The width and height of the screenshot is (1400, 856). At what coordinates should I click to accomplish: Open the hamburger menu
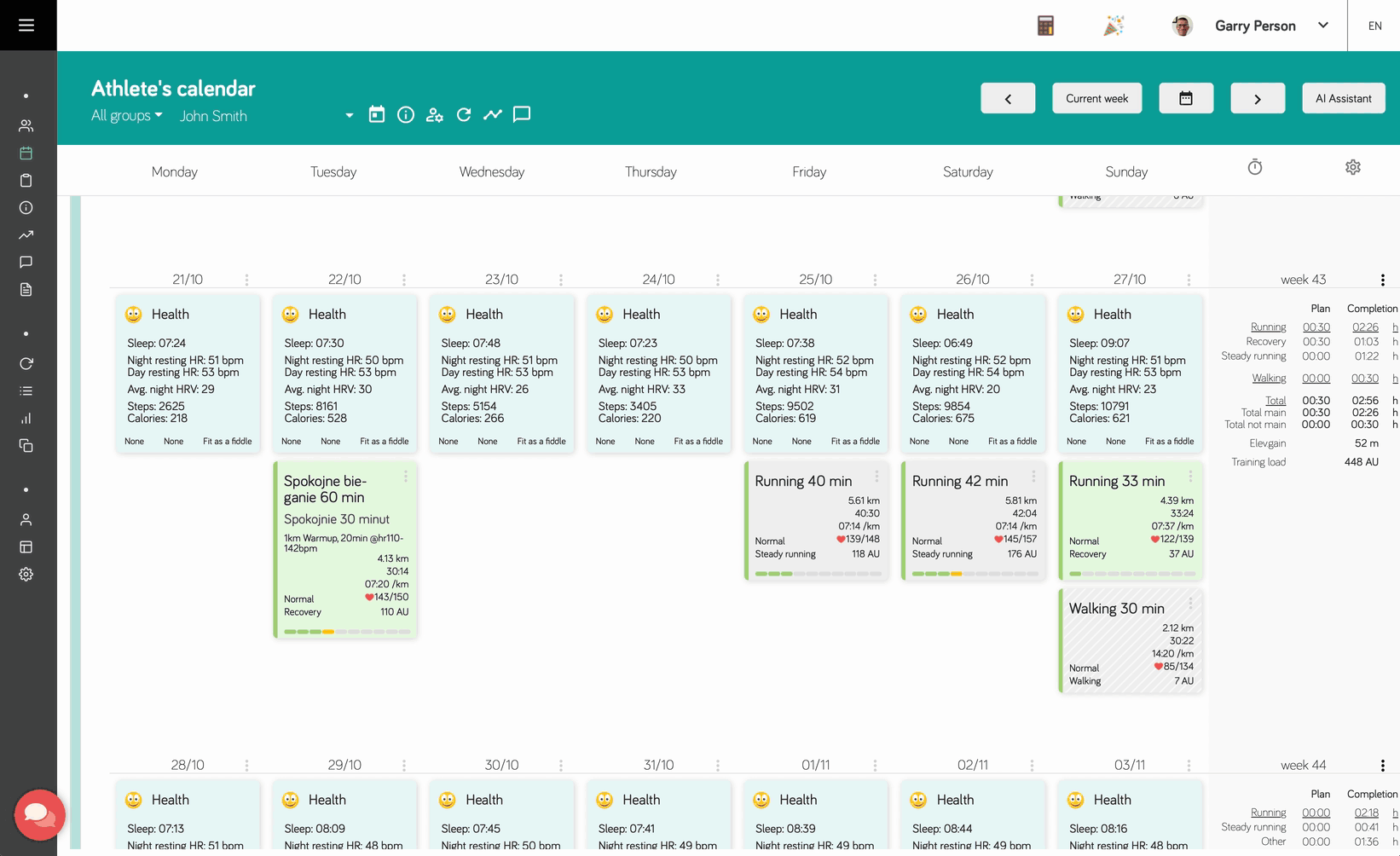(x=26, y=26)
